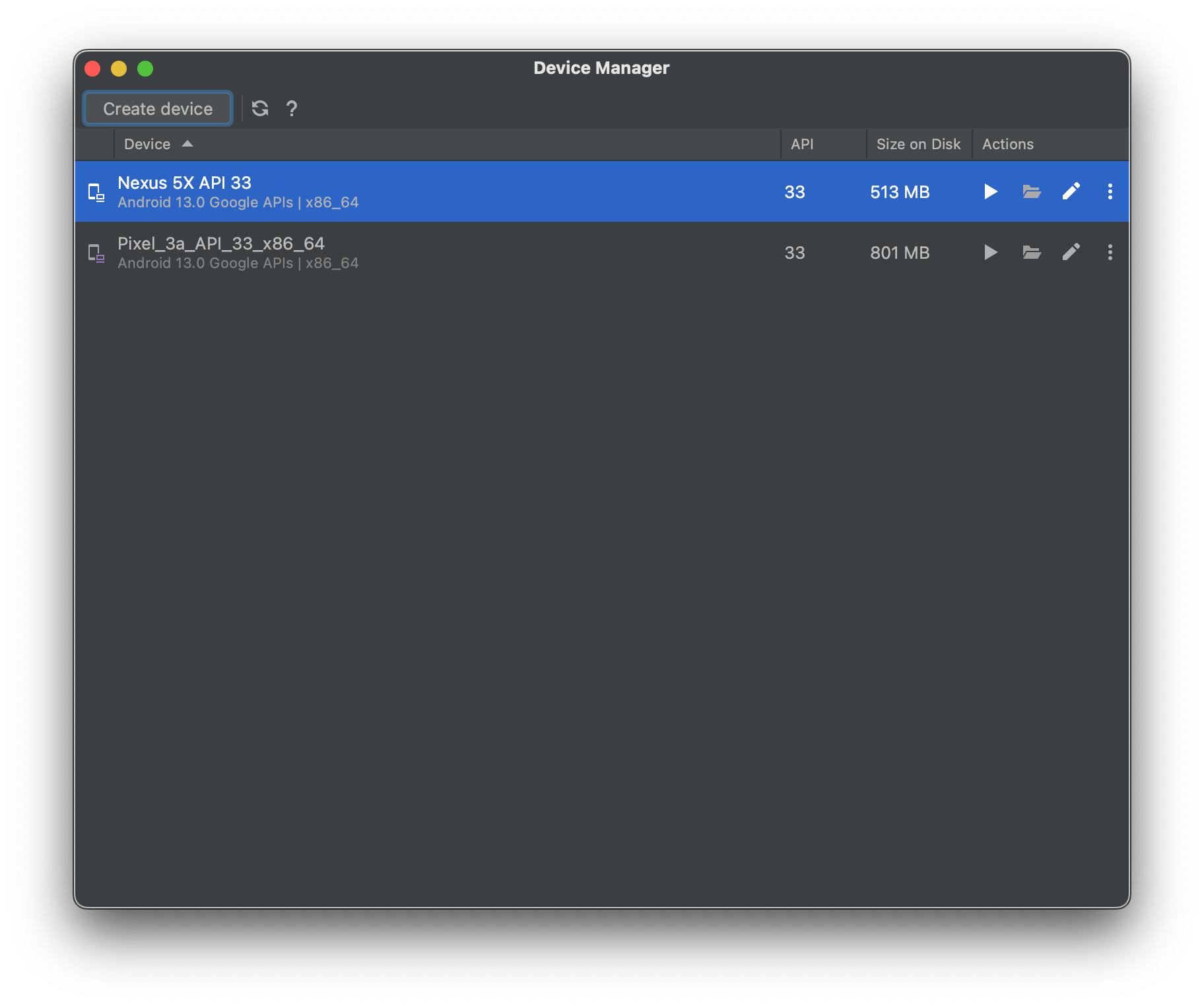Sort by Size on Disk header
The width and height of the screenshot is (1204, 1006).
tap(918, 145)
